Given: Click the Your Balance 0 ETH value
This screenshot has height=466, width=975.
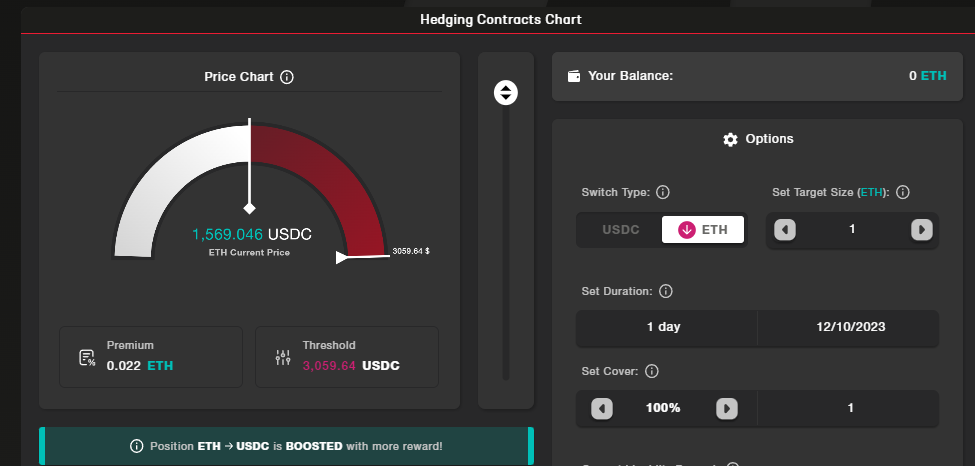Looking at the screenshot, I should click(927, 76).
